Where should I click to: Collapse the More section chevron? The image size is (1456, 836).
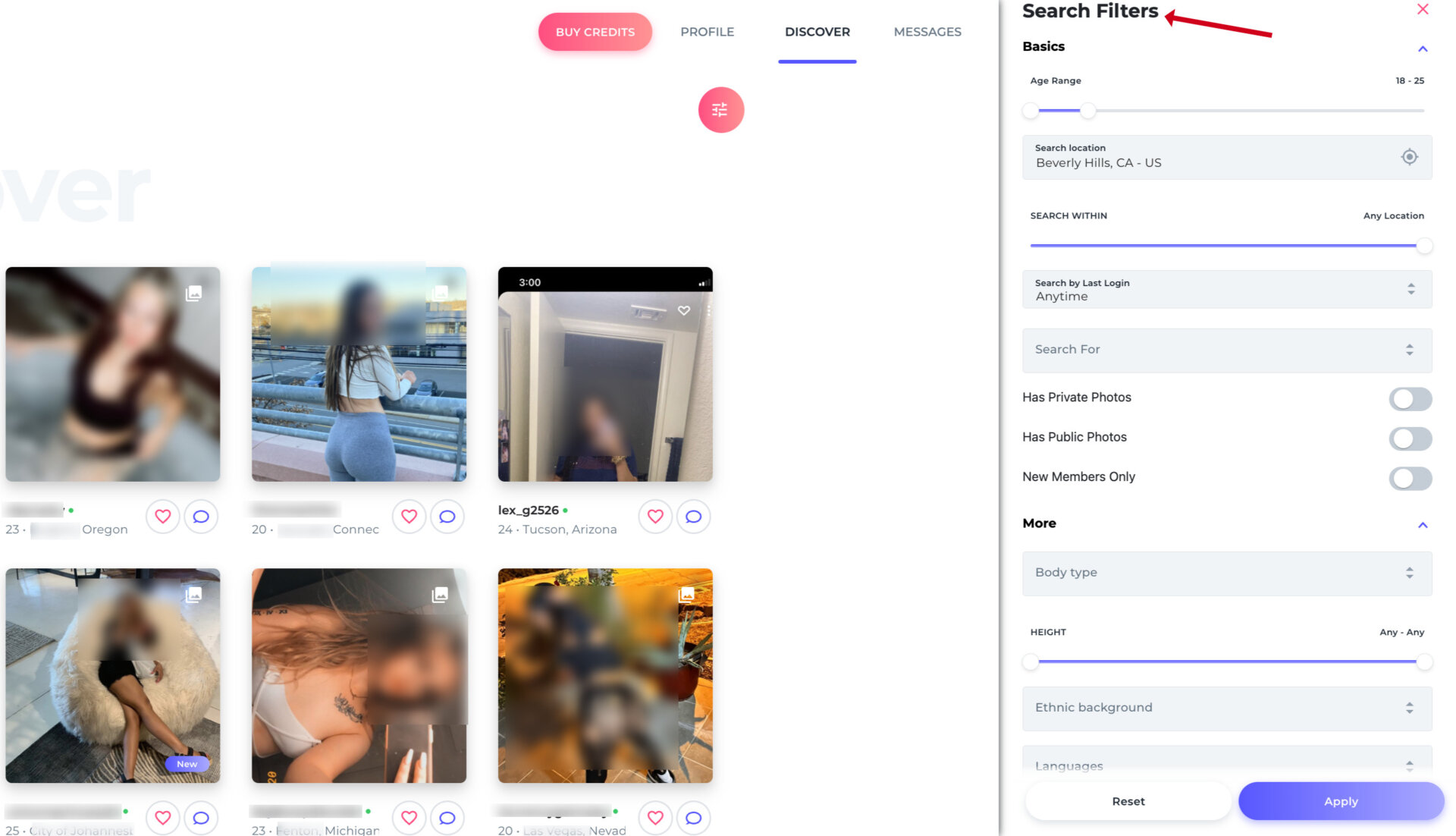coord(1423,525)
